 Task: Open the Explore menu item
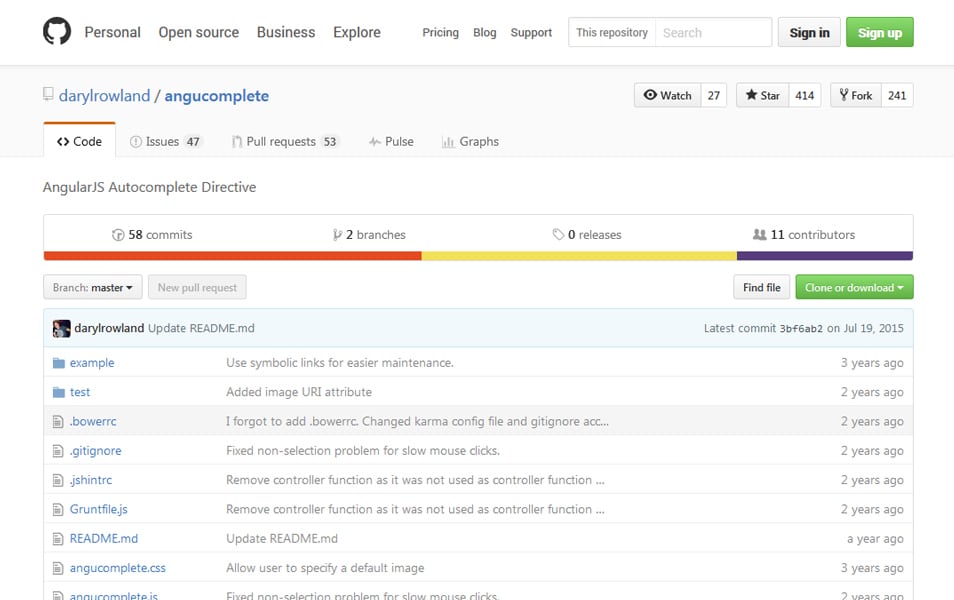click(357, 32)
